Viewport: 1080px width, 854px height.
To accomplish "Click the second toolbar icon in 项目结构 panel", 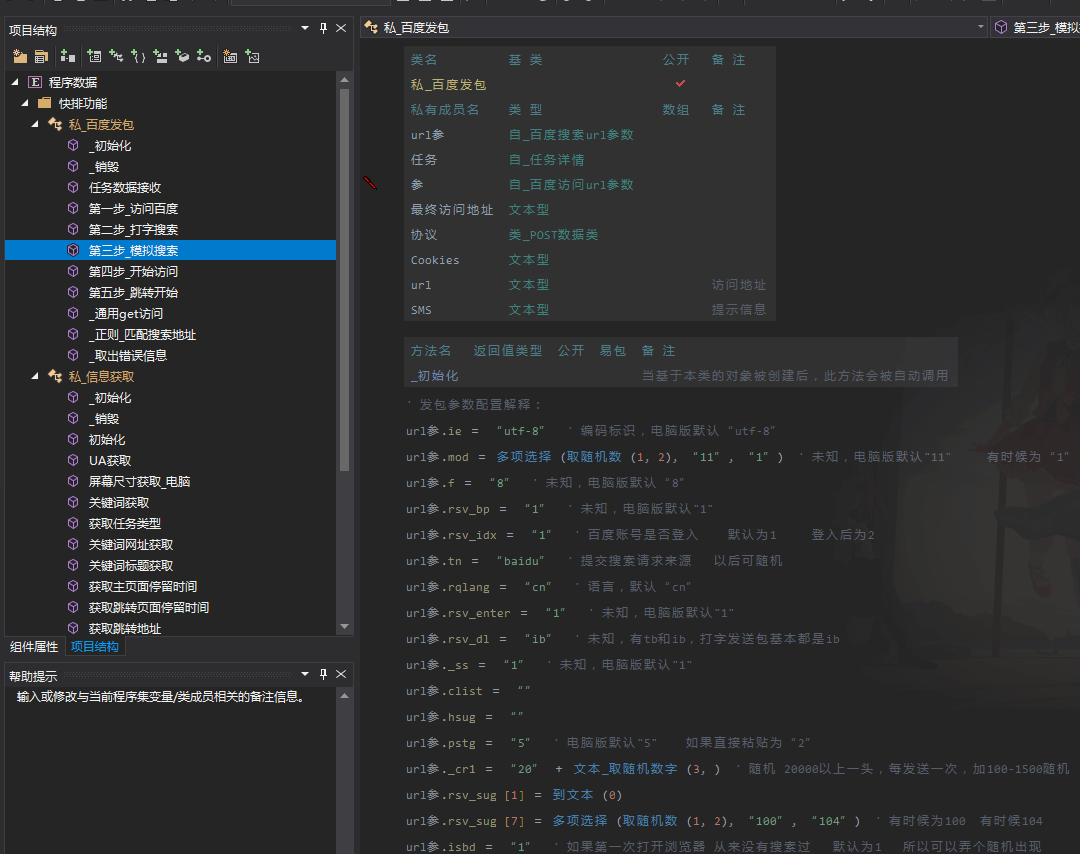I will (41, 57).
